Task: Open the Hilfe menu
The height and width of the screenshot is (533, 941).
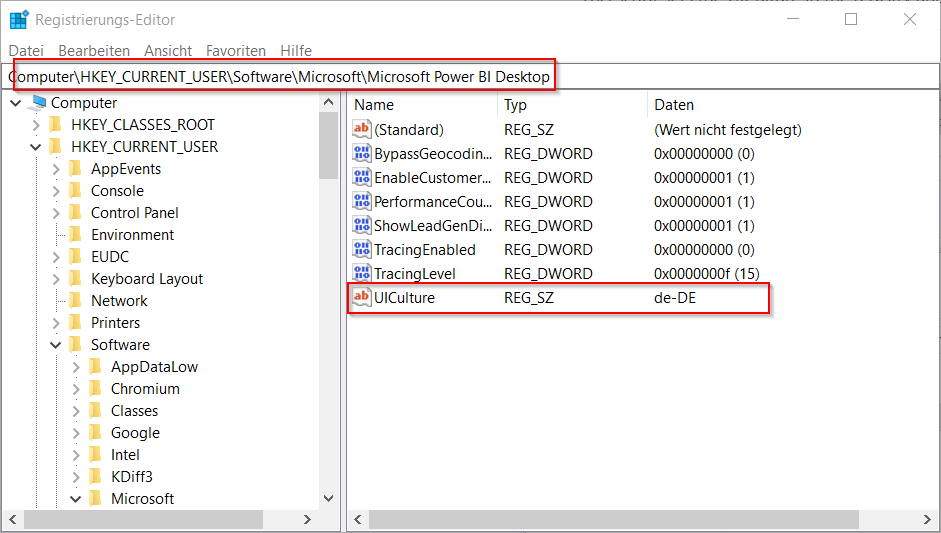Action: (x=296, y=51)
